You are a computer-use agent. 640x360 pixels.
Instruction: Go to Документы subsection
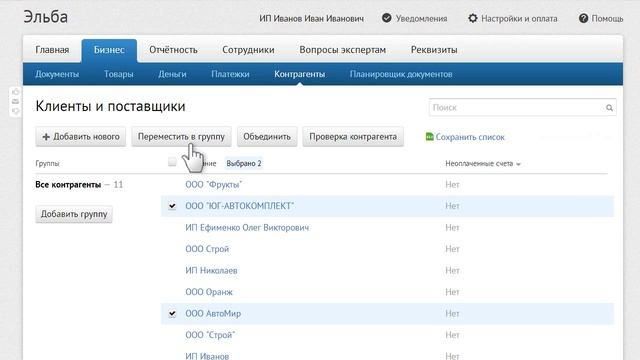pos(57,74)
